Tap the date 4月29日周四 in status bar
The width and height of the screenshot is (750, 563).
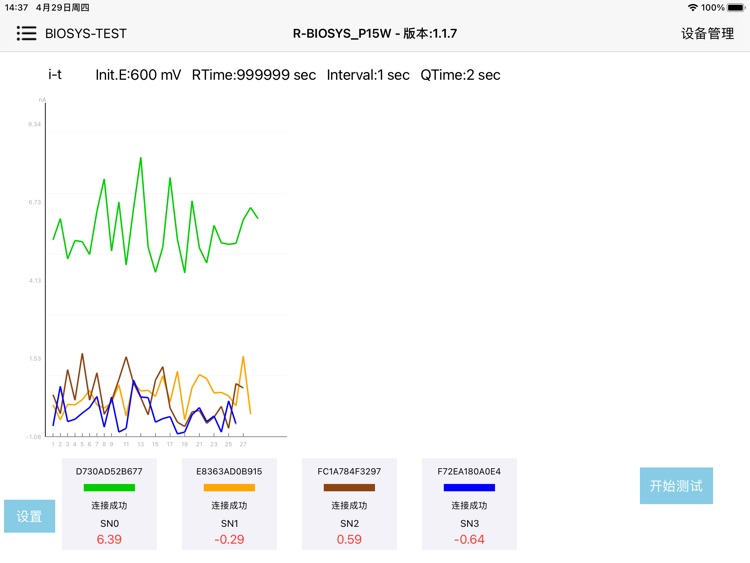point(63,8)
